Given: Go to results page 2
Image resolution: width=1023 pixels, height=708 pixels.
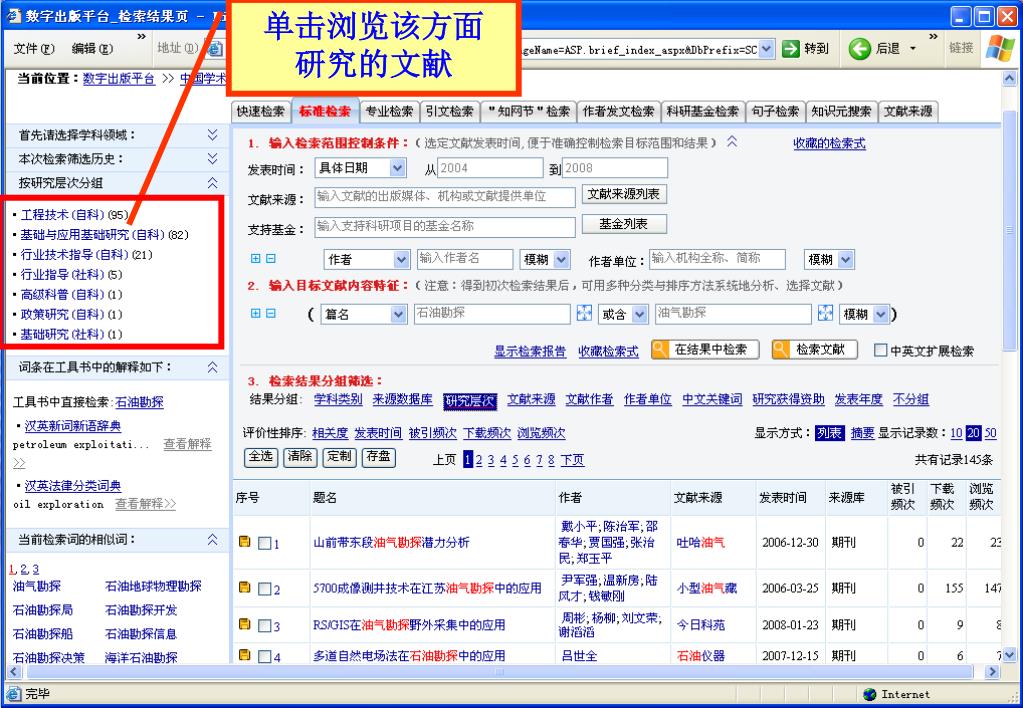Looking at the screenshot, I should 479,460.
